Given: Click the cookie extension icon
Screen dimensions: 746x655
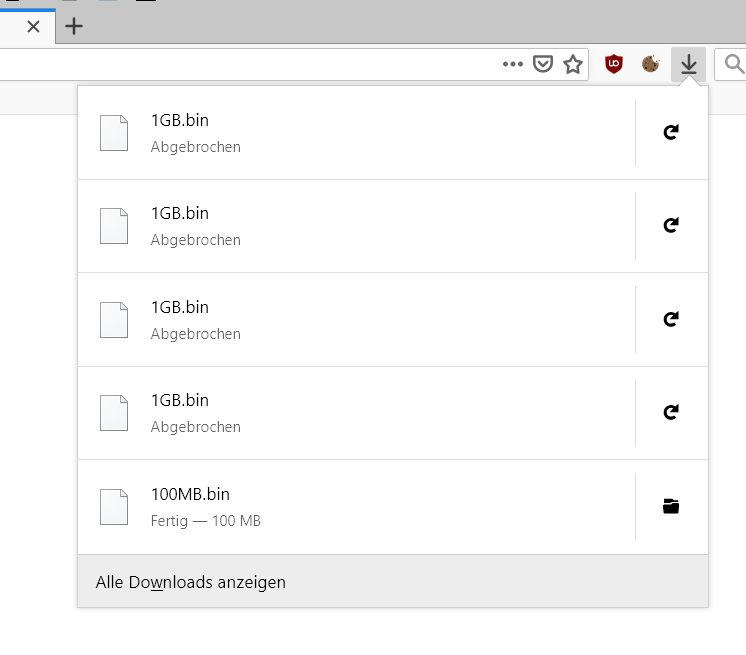Looking at the screenshot, I should [x=651, y=65].
